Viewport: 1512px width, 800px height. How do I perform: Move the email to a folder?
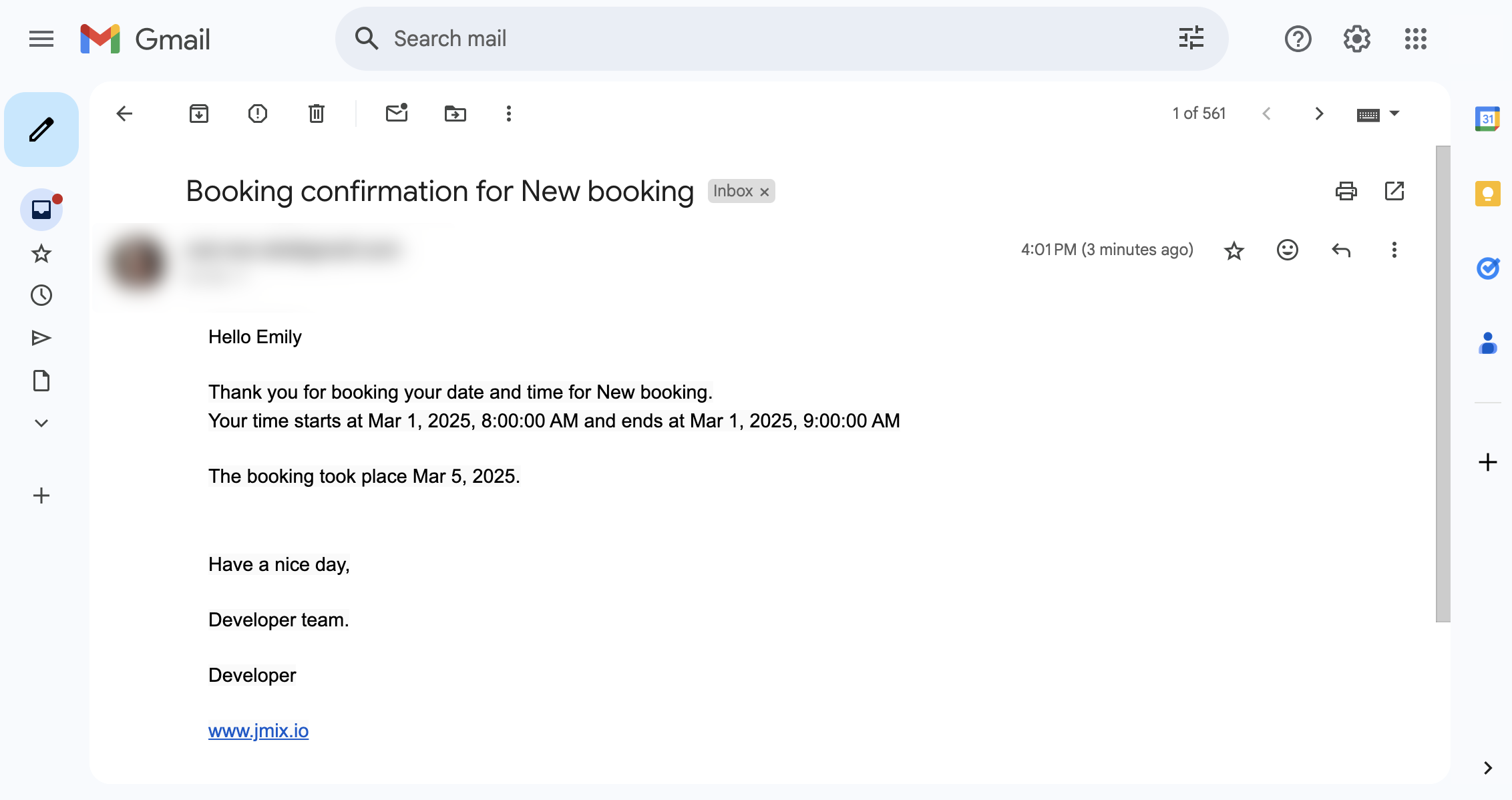[x=455, y=114]
